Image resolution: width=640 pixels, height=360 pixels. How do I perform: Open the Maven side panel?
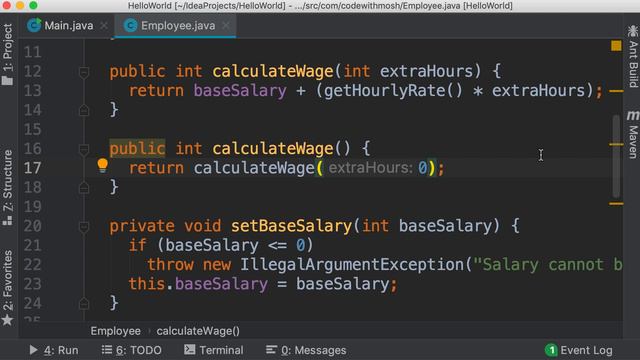click(632, 135)
